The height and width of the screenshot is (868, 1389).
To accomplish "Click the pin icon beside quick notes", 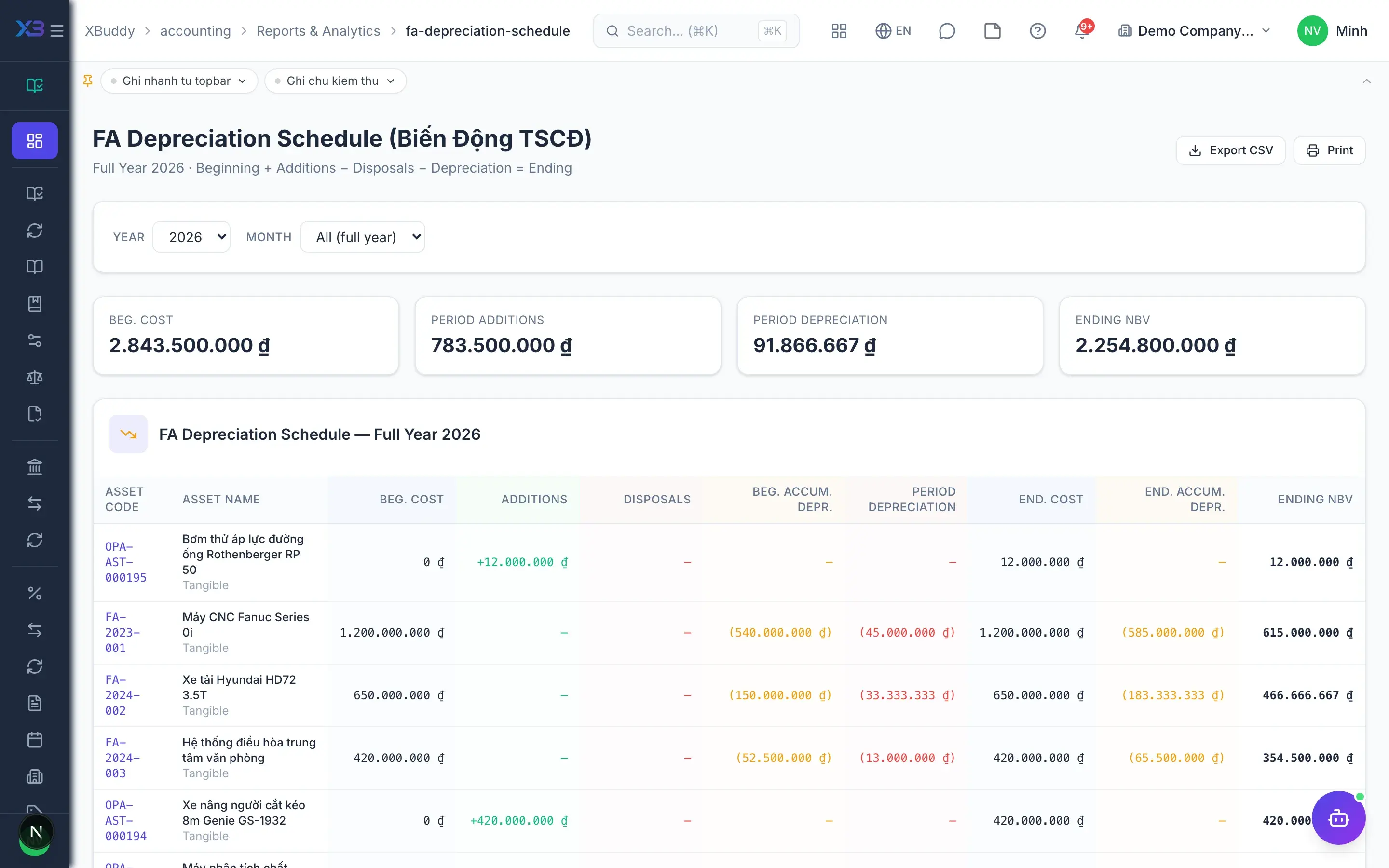I will [x=88, y=81].
